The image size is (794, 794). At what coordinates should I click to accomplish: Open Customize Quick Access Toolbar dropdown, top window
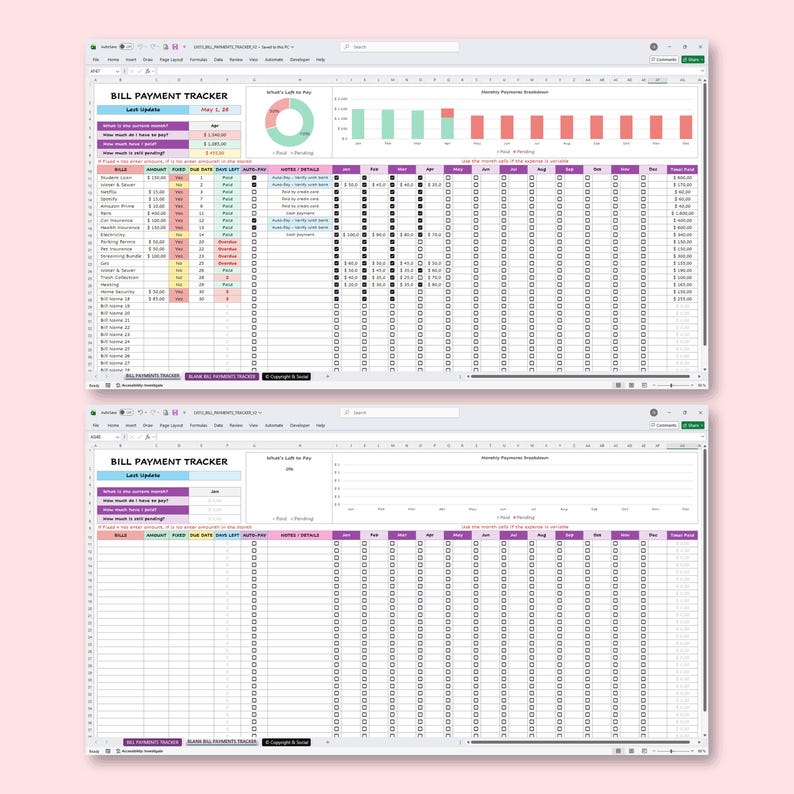coord(184,47)
